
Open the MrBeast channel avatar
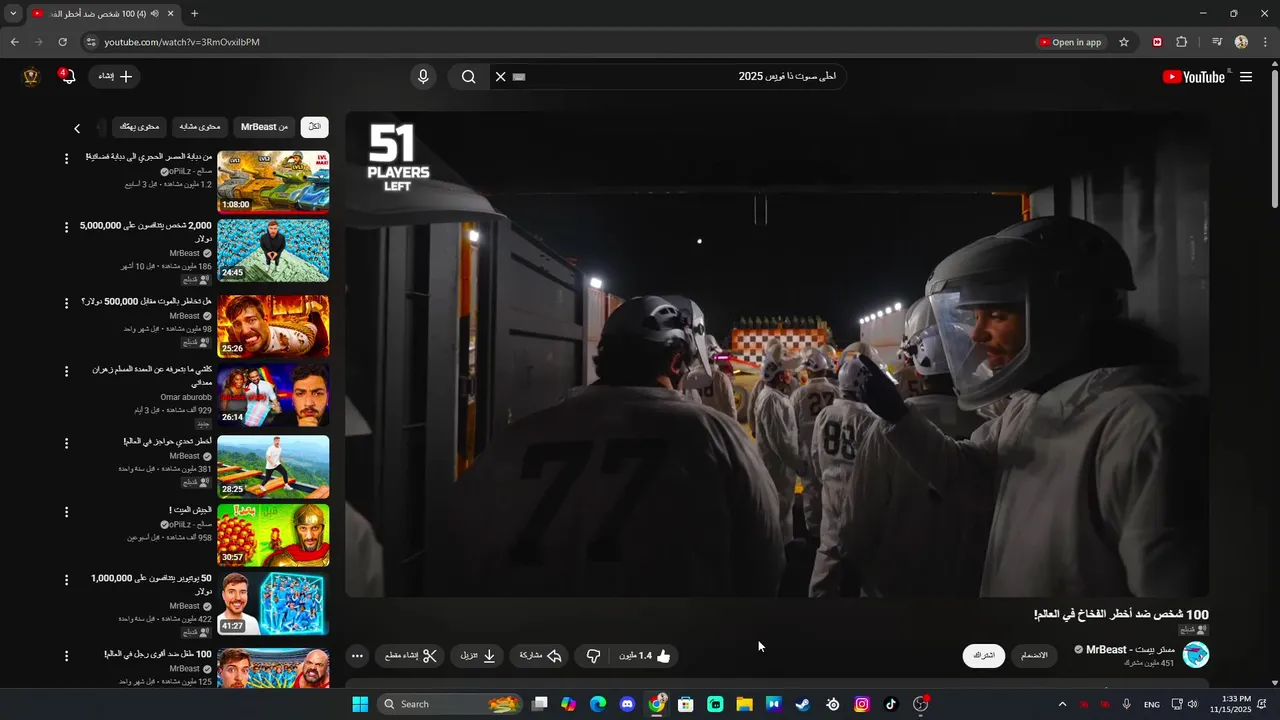pos(1196,655)
